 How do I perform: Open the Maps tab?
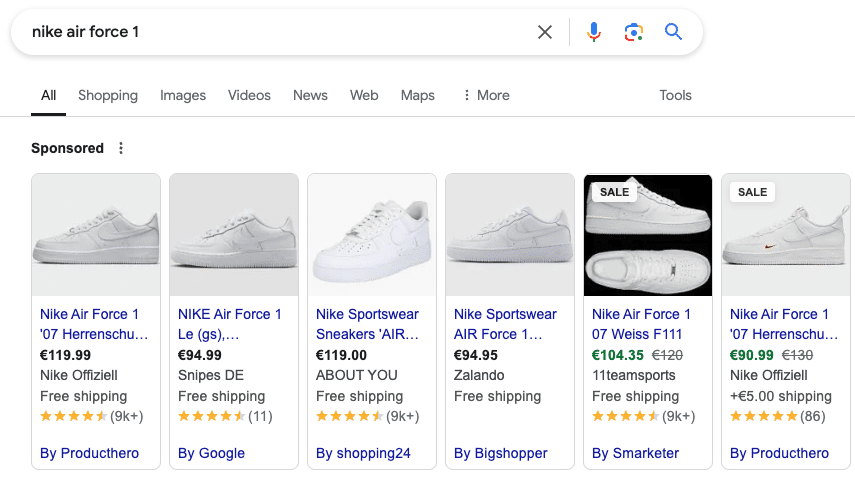click(418, 95)
